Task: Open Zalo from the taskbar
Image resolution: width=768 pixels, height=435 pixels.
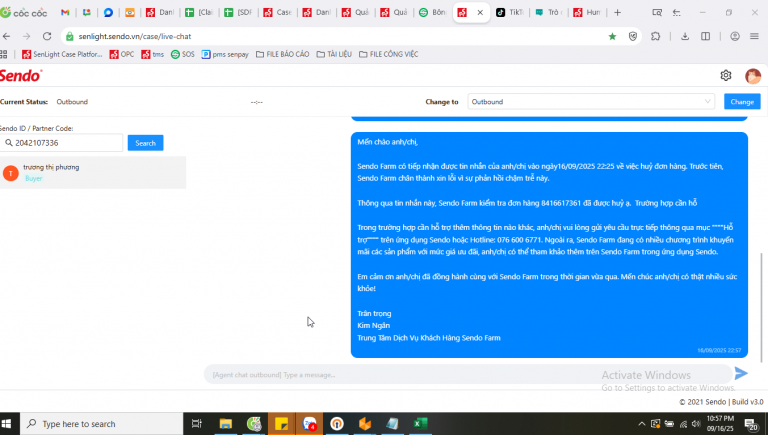Action: [310, 424]
